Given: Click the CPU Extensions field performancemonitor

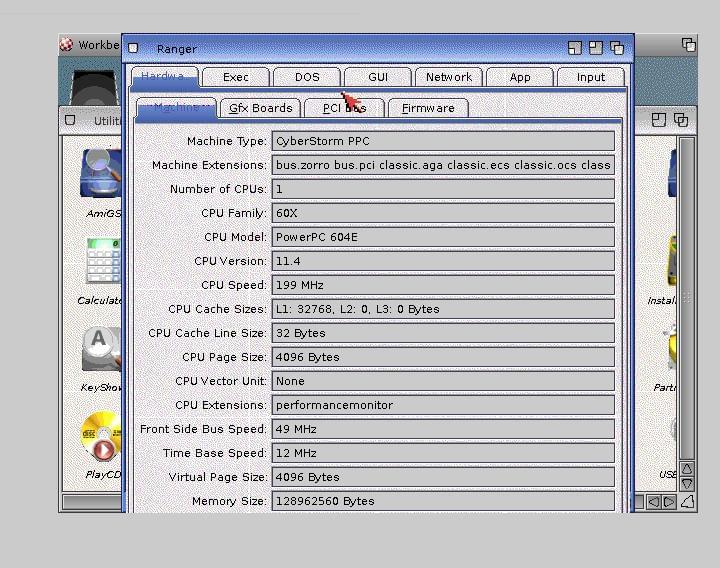Looking at the screenshot, I should pyautogui.click(x=443, y=405).
